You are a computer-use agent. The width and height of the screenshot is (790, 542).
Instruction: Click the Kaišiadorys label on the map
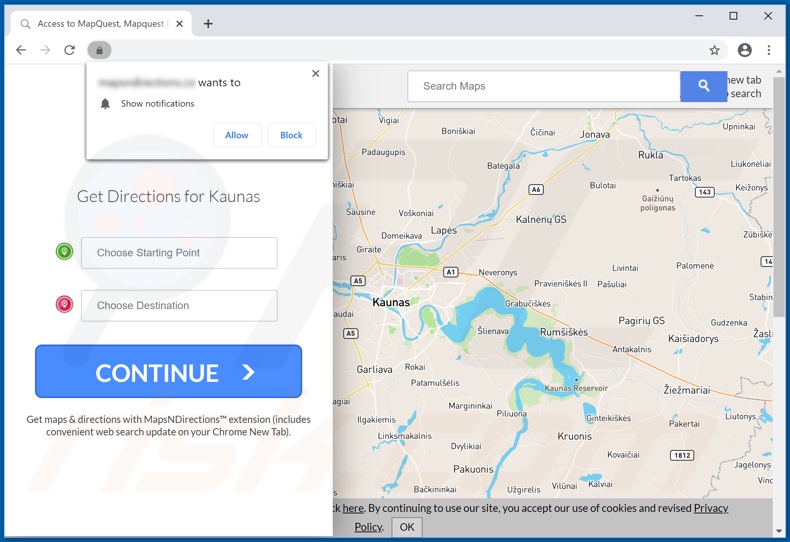(693, 338)
